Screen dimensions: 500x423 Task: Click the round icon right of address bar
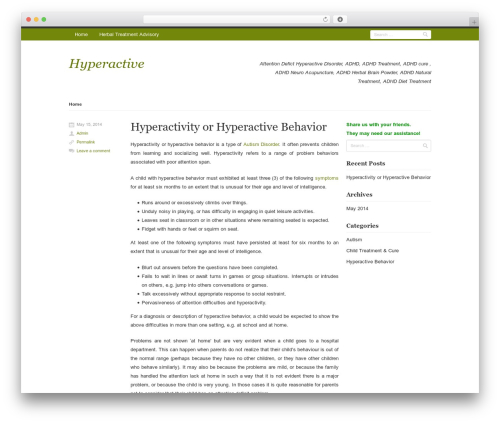tap(340, 19)
